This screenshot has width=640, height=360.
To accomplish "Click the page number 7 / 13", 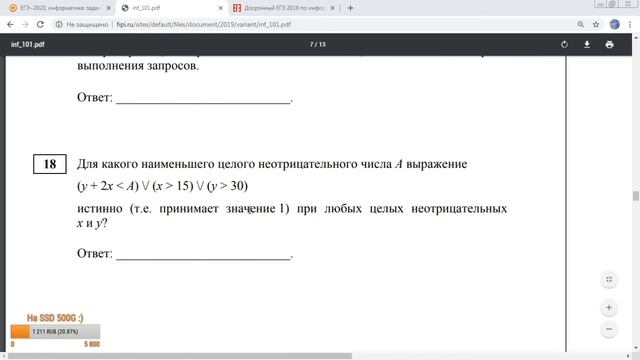I will point(318,44).
